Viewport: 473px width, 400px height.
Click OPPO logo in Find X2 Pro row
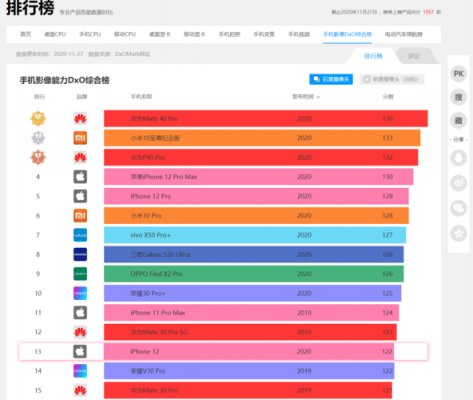point(80,274)
